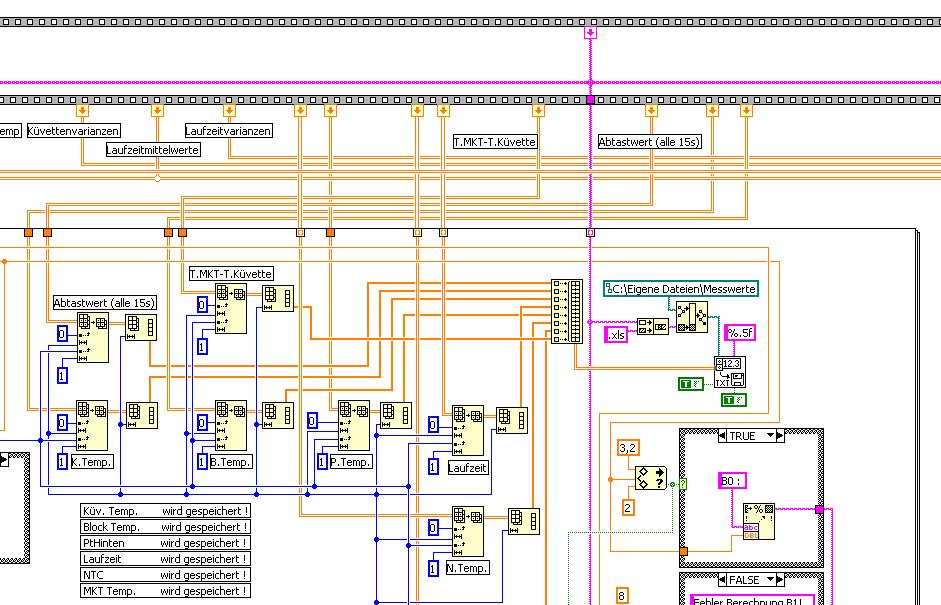Click the 0 constant beside Abtastwert Index Array
Image resolution: width=941 pixels, height=605 pixels.
[x=62, y=334]
